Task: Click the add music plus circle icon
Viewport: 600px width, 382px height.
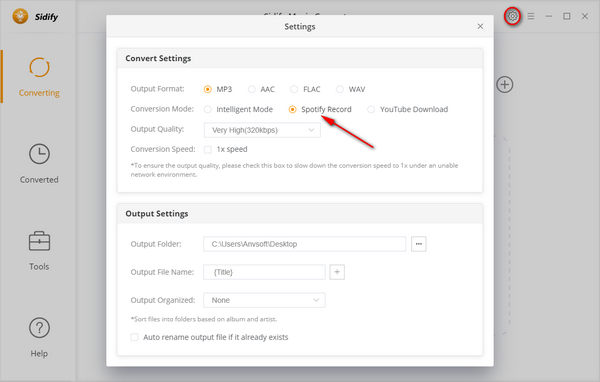Action: [x=505, y=85]
